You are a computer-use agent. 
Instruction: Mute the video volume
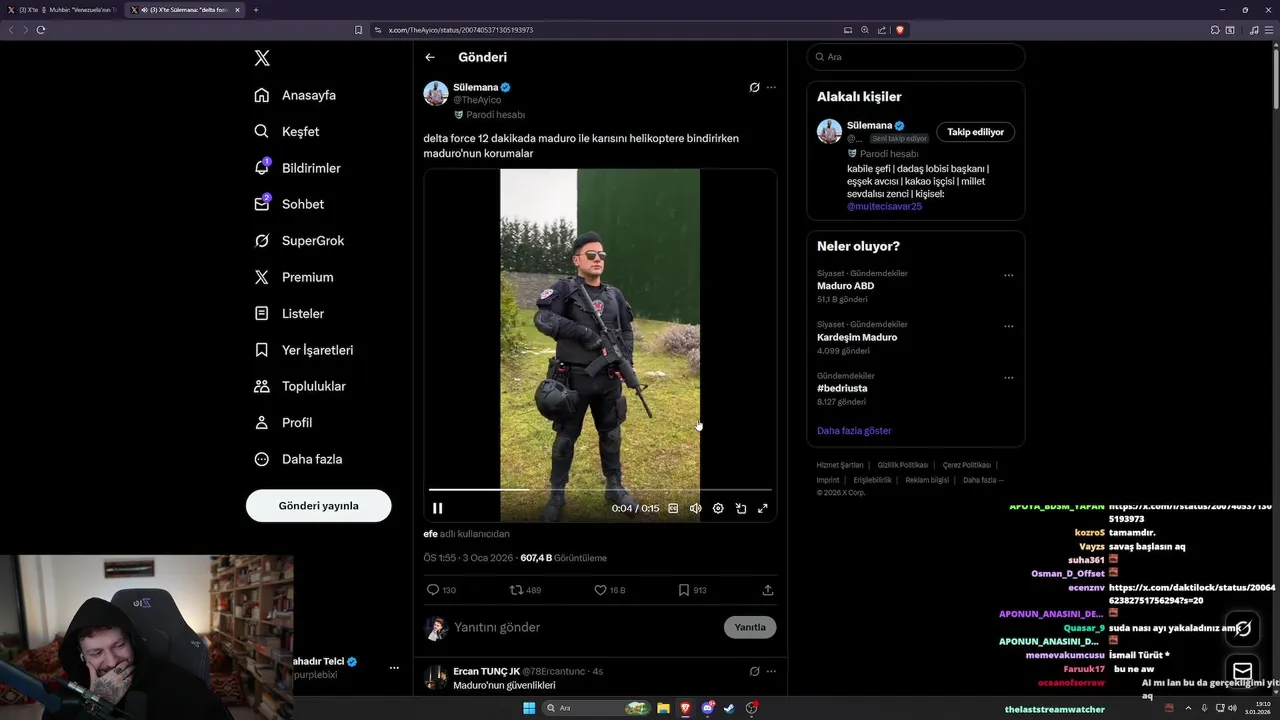695,508
